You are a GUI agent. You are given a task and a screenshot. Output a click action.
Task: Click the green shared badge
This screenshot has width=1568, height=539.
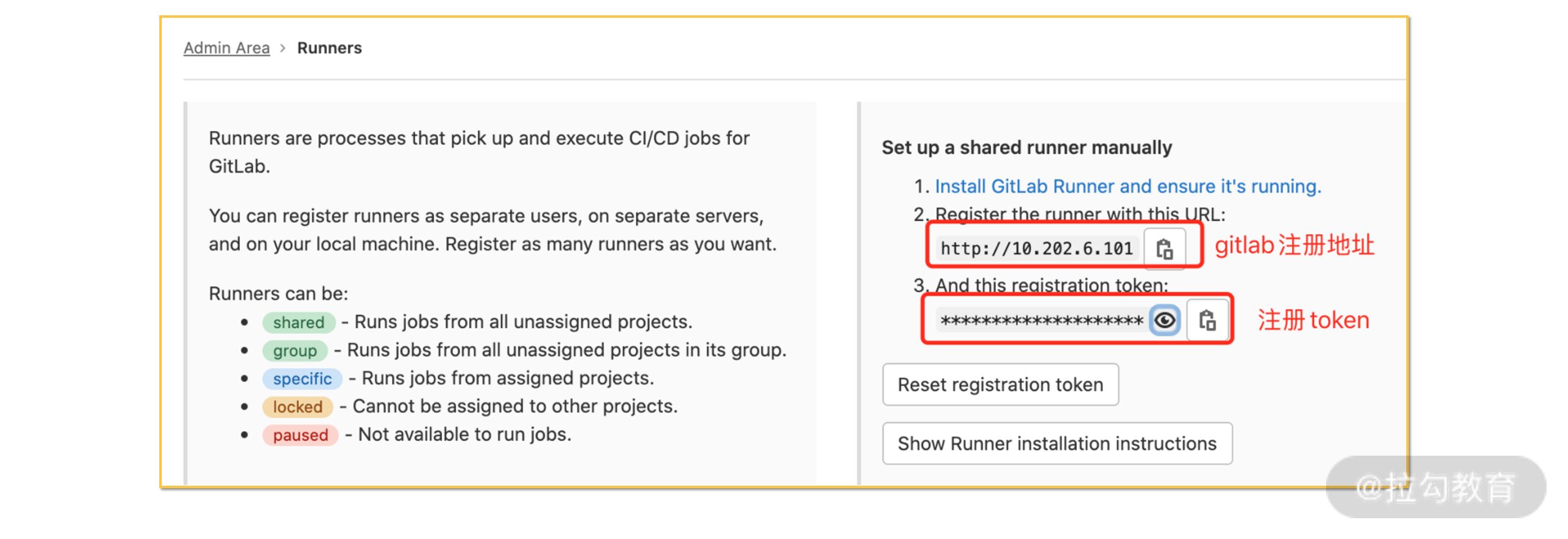[x=298, y=322]
